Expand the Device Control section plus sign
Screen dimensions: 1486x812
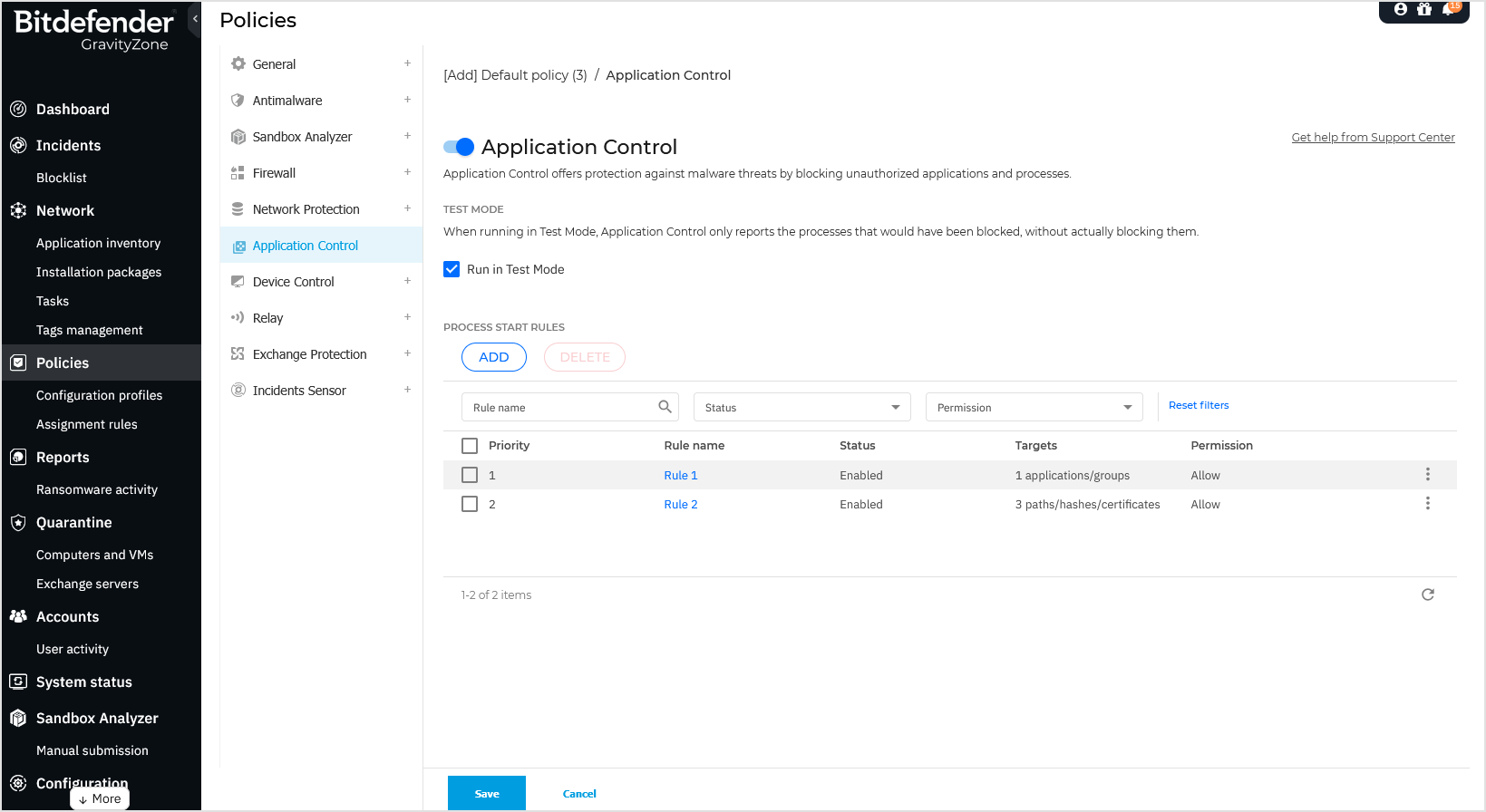click(407, 281)
